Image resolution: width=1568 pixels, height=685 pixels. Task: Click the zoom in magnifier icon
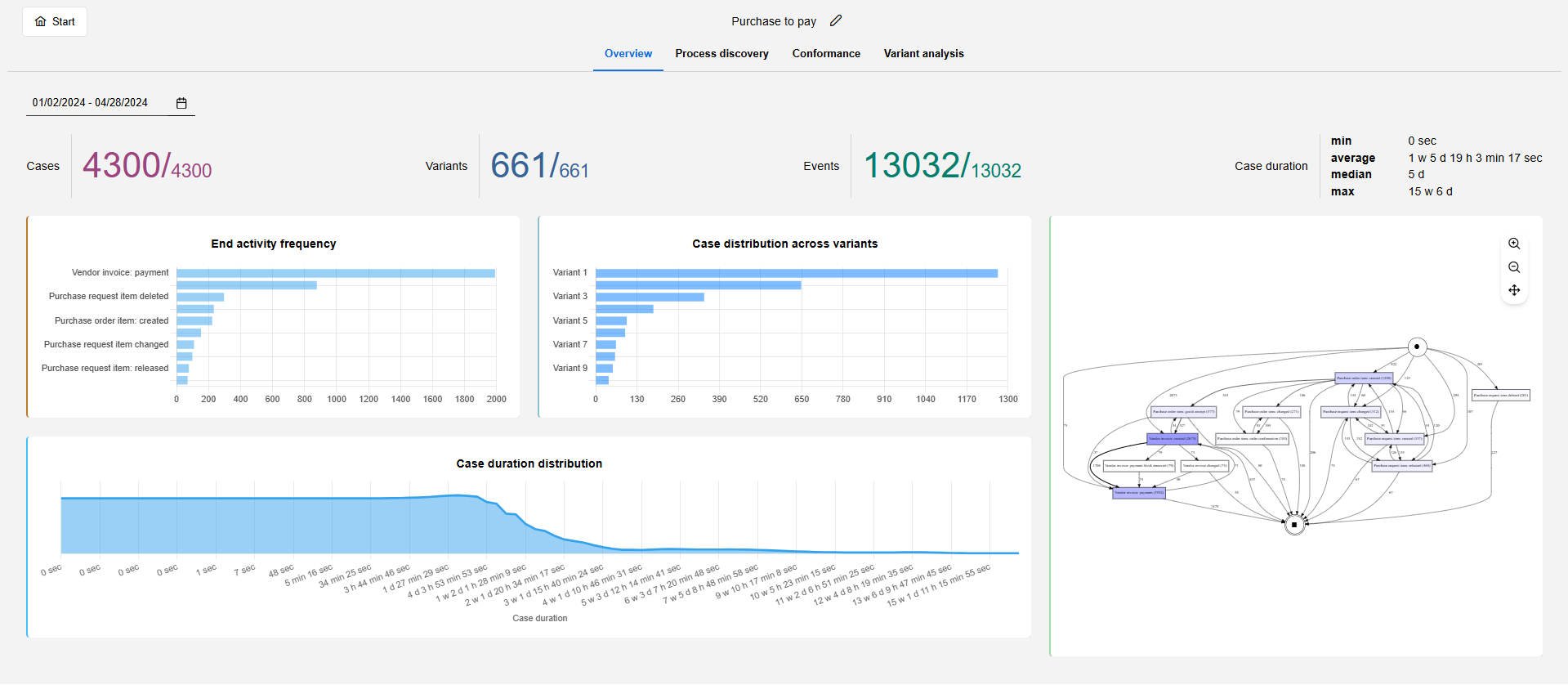click(x=1514, y=244)
